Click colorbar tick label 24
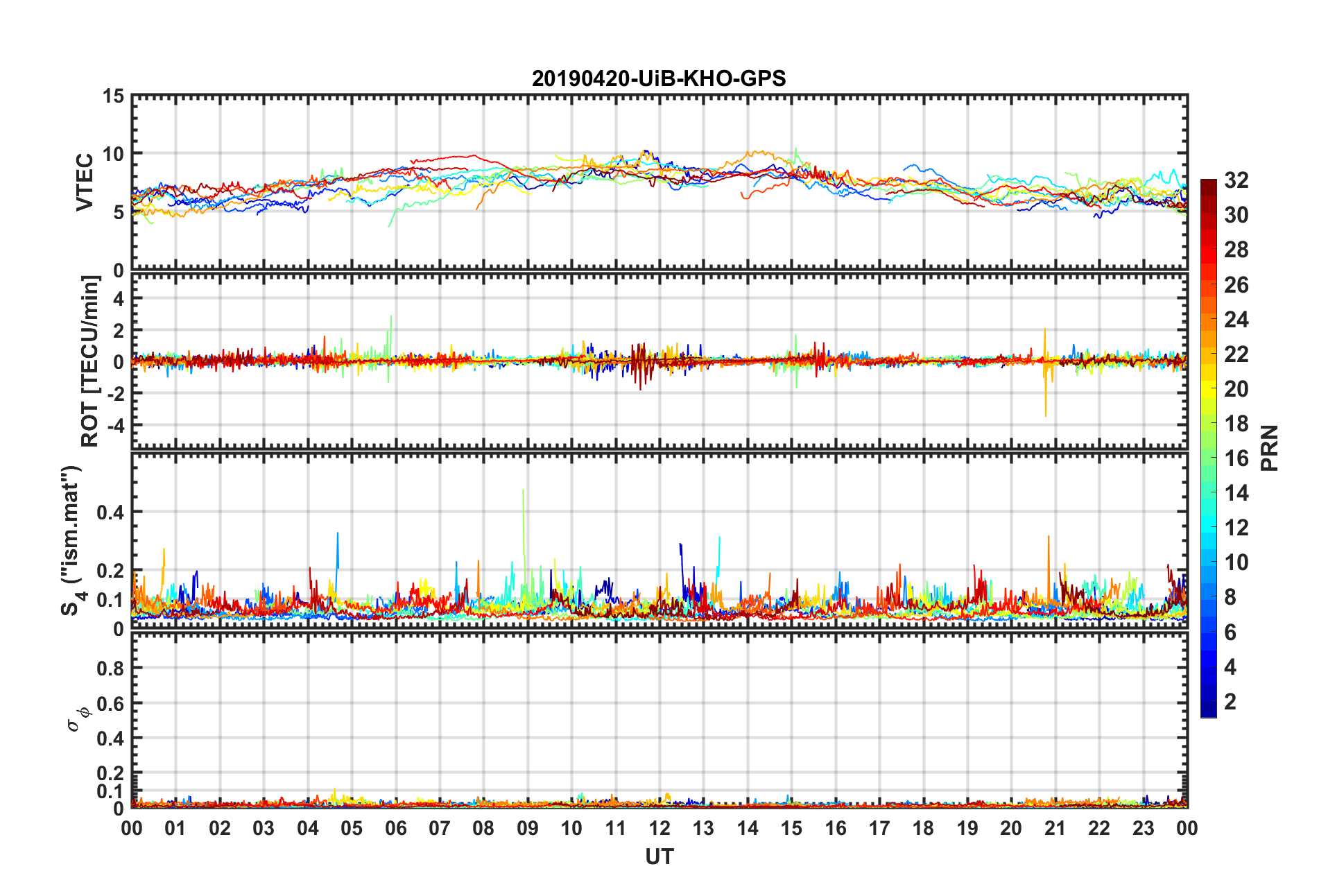This screenshot has width=1319, height=896. 1236,320
